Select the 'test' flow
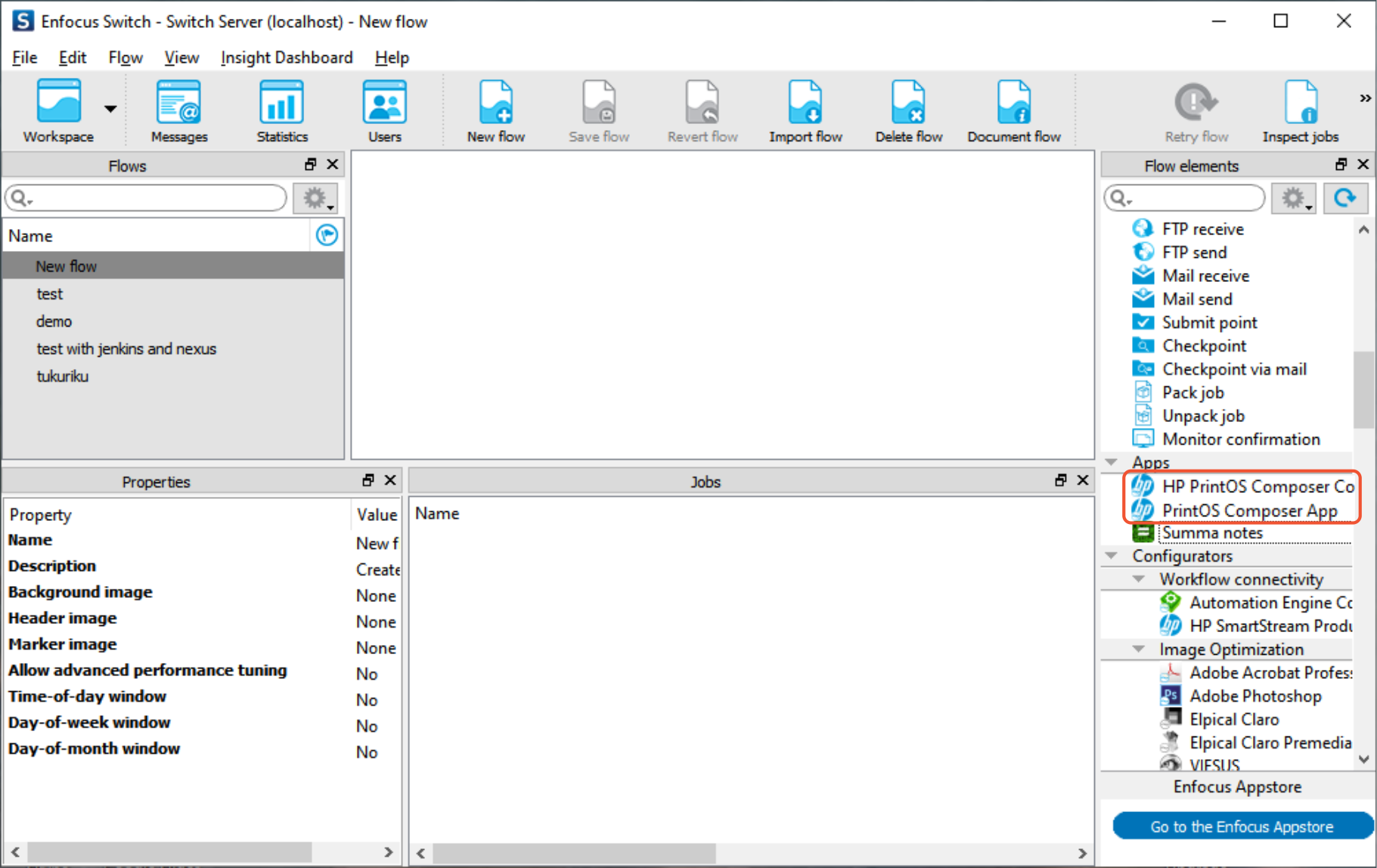Image resolution: width=1377 pixels, height=868 pixels. pyautogui.click(x=173, y=294)
